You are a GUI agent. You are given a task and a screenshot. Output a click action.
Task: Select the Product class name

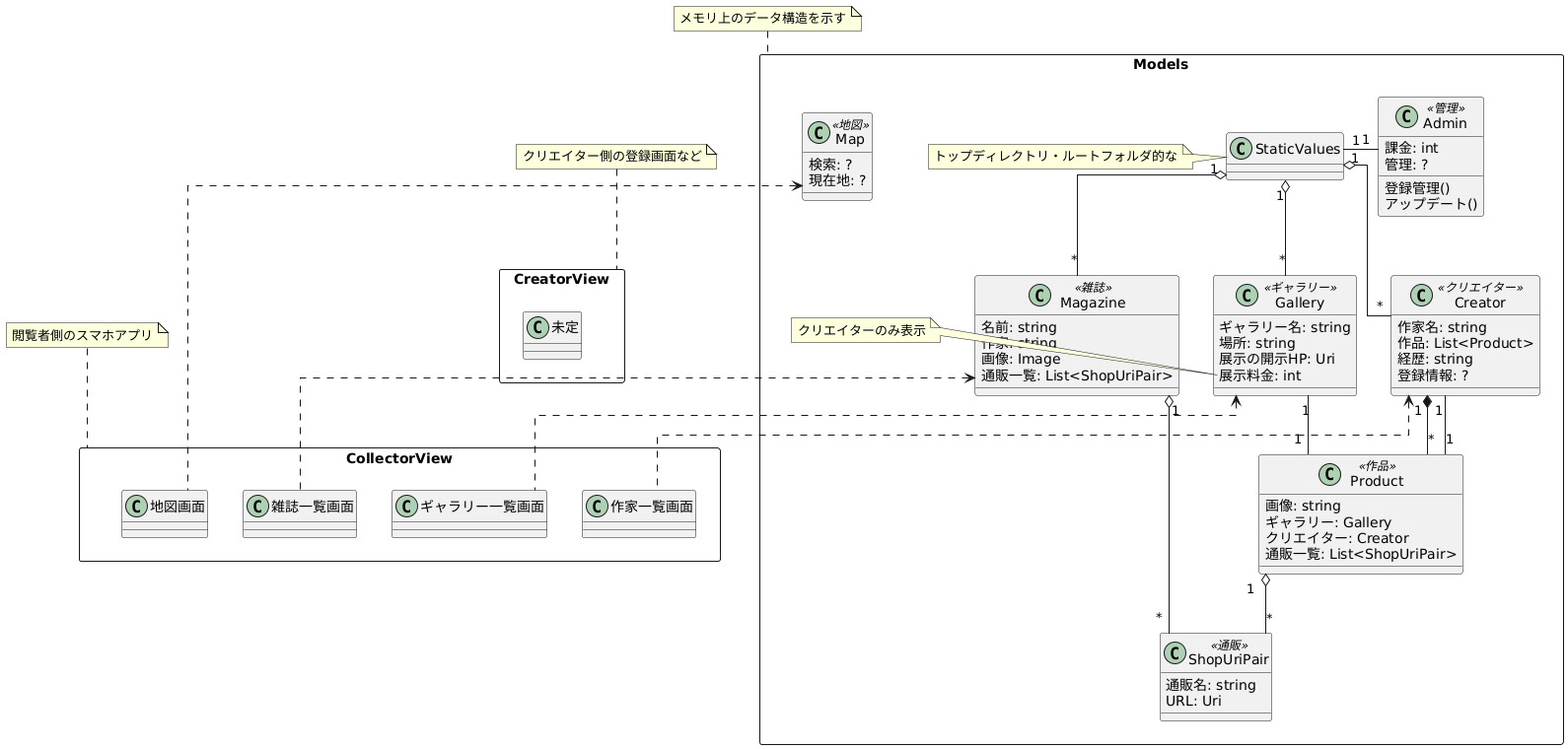(1376, 481)
